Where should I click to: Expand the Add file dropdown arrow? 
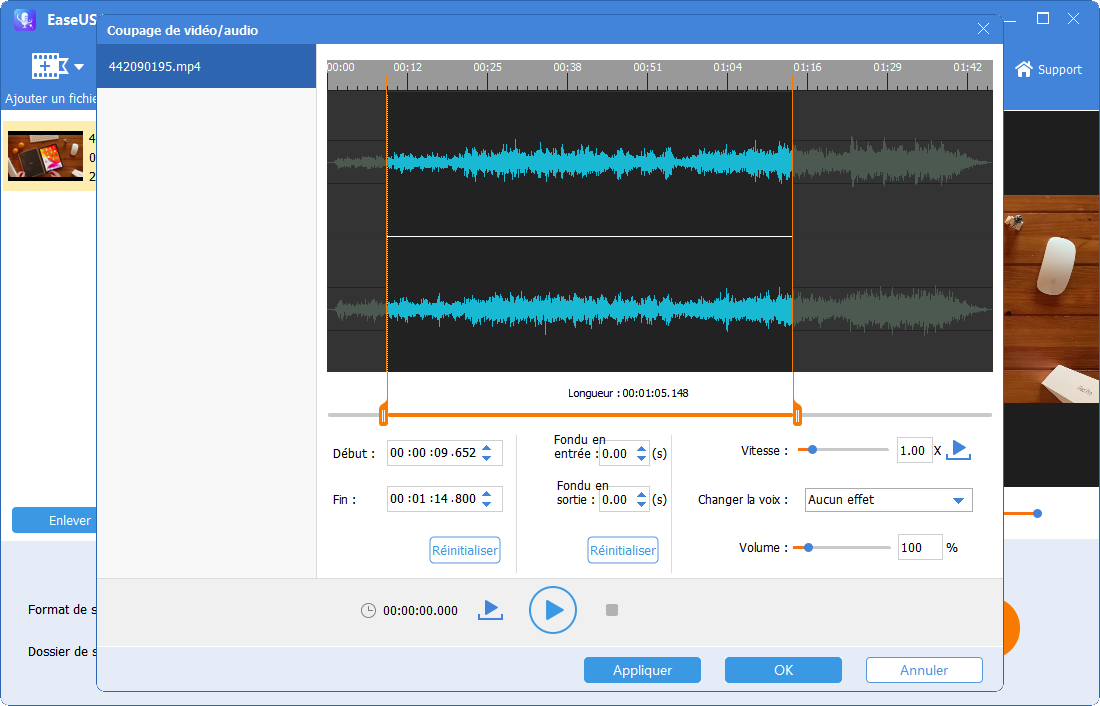click(79, 67)
